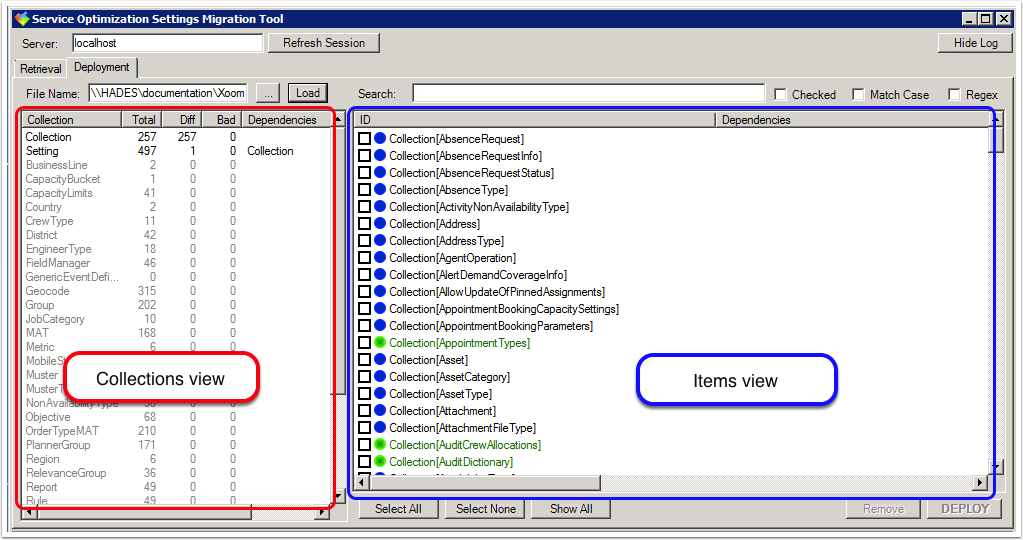
Task: Click the Search input field
Action: (x=587, y=94)
